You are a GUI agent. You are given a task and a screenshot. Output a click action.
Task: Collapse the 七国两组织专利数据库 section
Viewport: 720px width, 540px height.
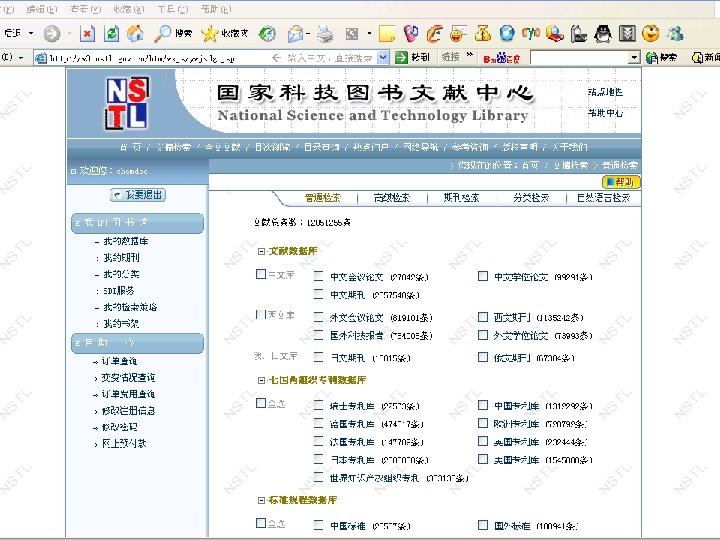[261, 380]
